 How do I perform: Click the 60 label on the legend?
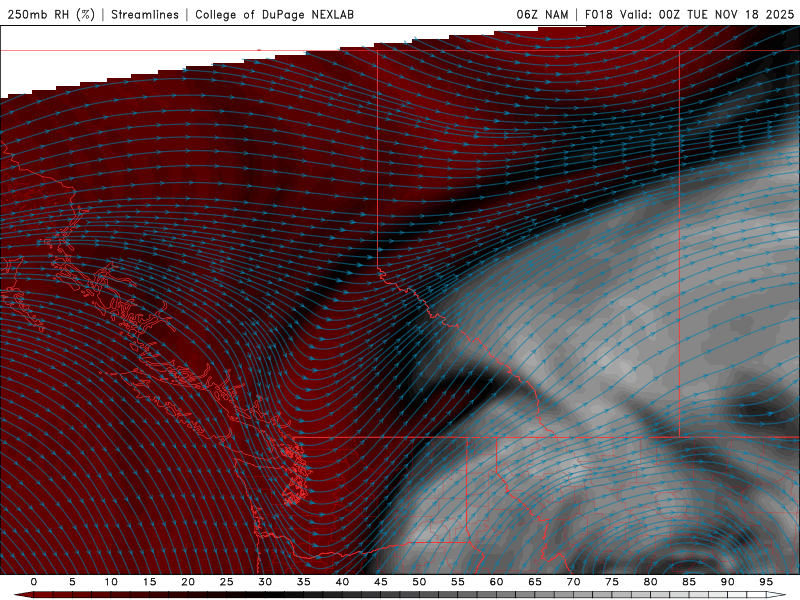point(496,582)
